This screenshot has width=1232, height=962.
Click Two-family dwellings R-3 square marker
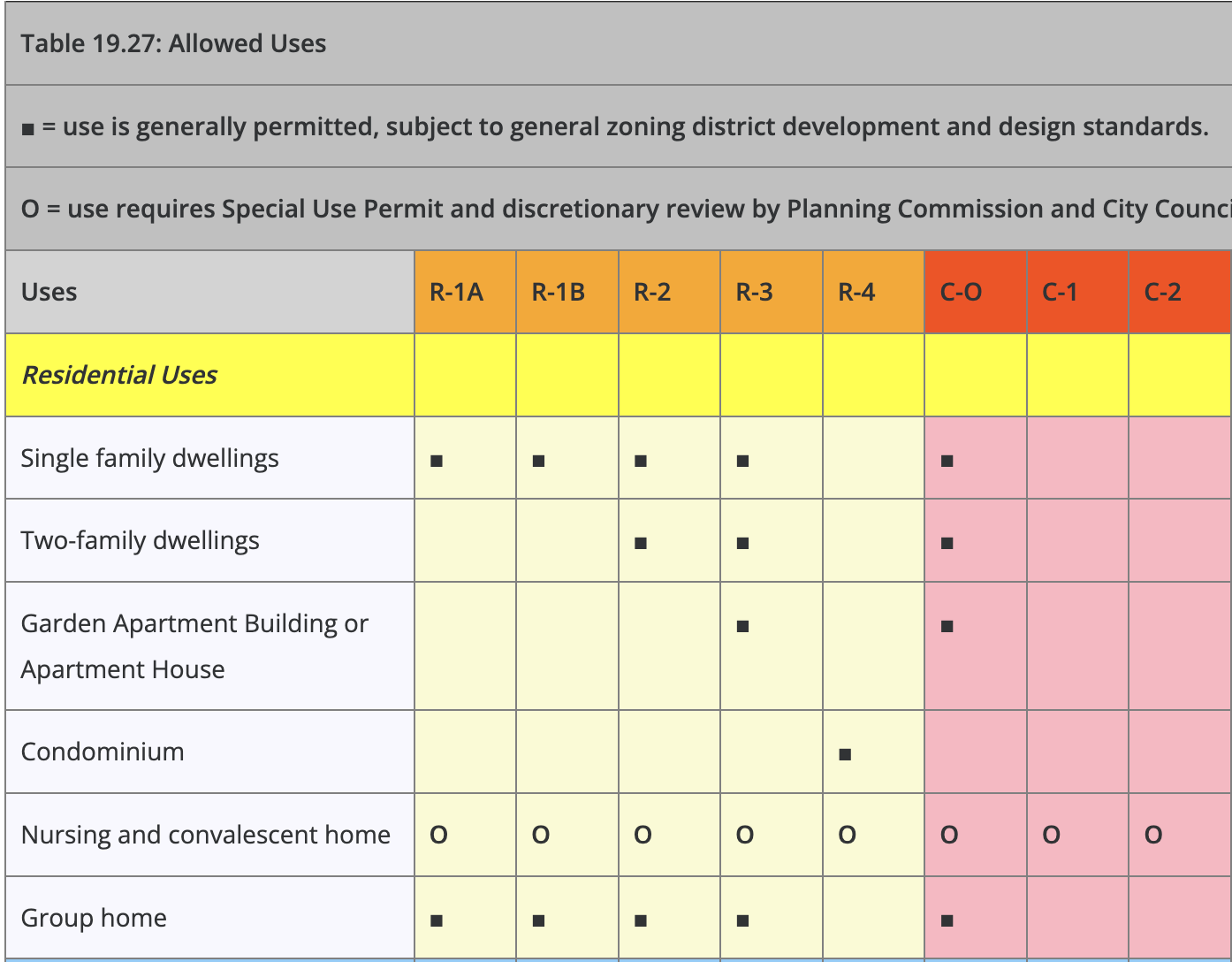coord(742,543)
